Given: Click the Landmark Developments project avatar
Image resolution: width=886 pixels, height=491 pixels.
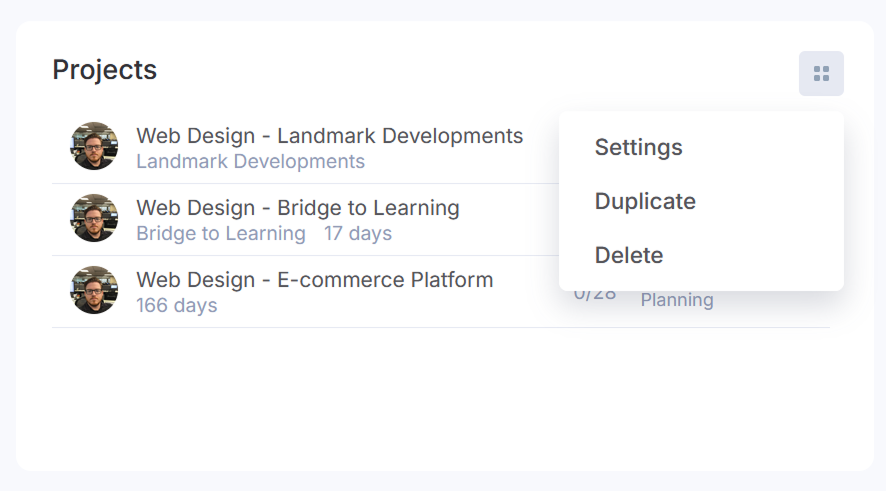Looking at the screenshot, I should pyautogui.click(x=94, y=146).
